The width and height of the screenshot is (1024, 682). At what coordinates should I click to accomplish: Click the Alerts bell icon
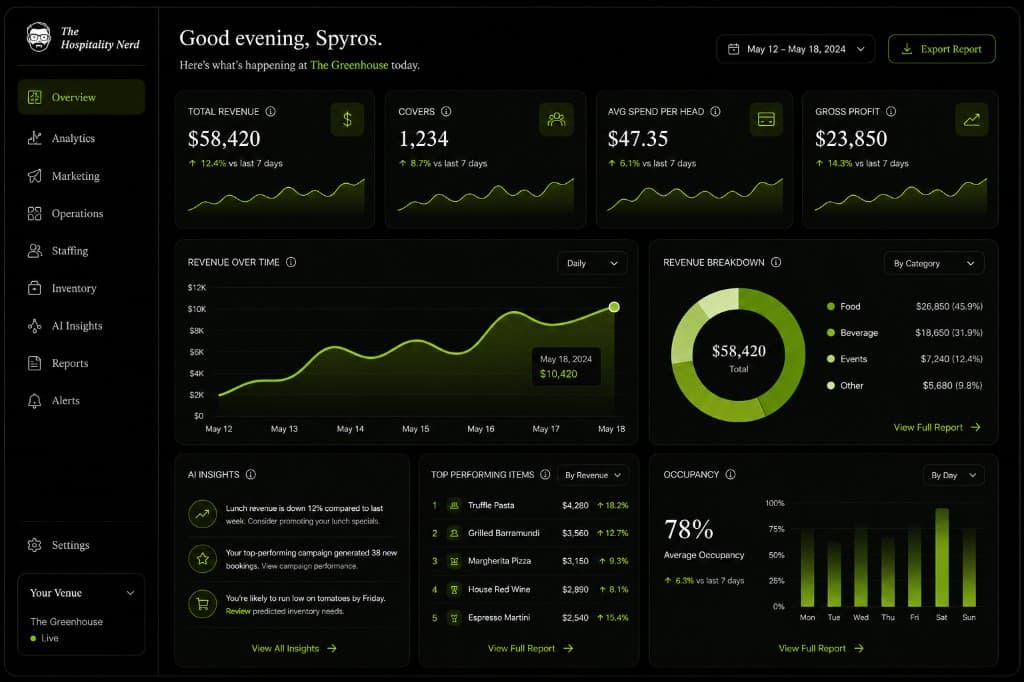(35, 401)
